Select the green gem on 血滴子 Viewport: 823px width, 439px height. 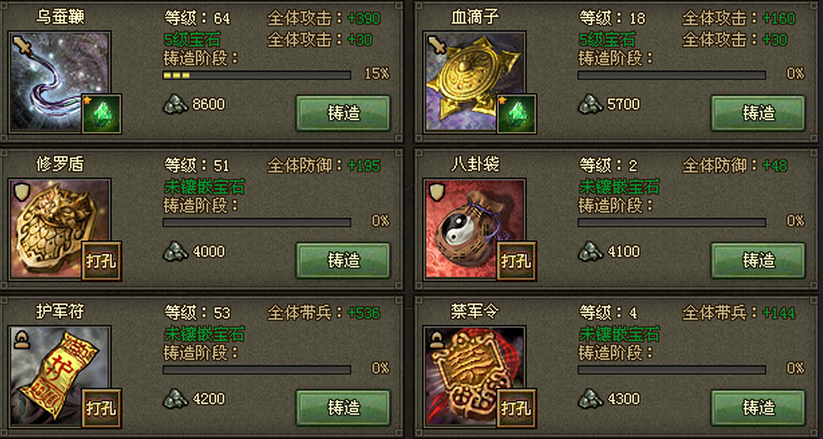(x=516, y=114)
